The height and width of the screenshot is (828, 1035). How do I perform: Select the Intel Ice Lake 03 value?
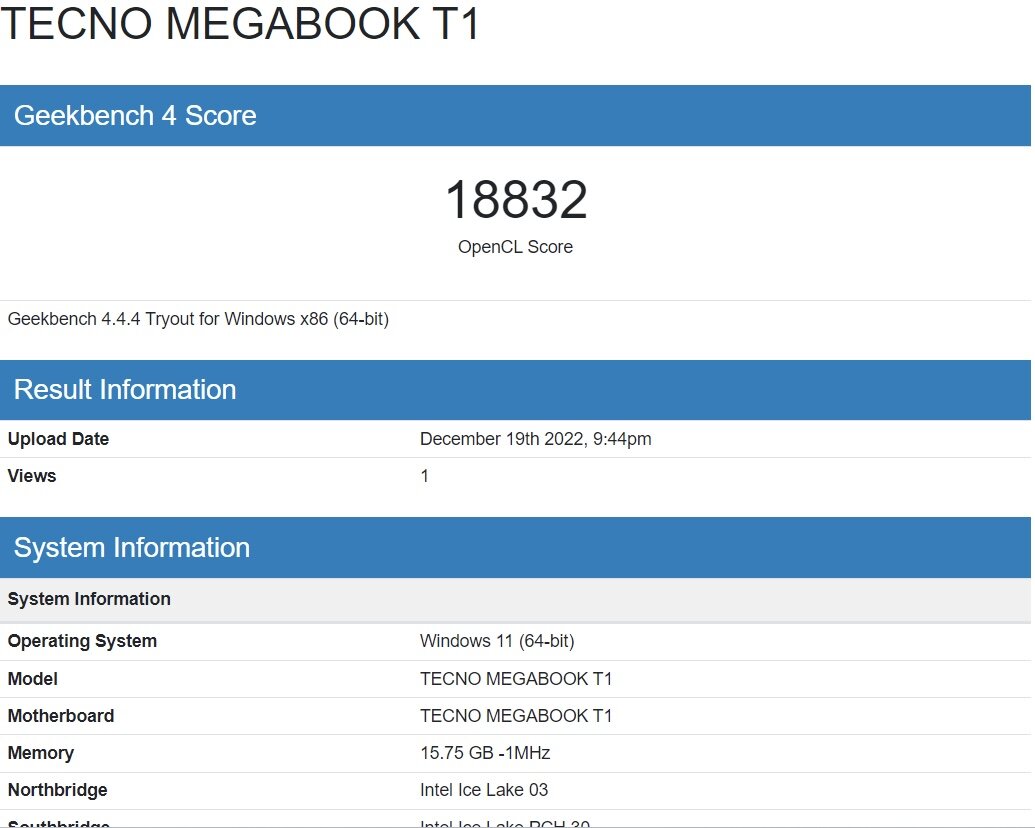point(484,790)
